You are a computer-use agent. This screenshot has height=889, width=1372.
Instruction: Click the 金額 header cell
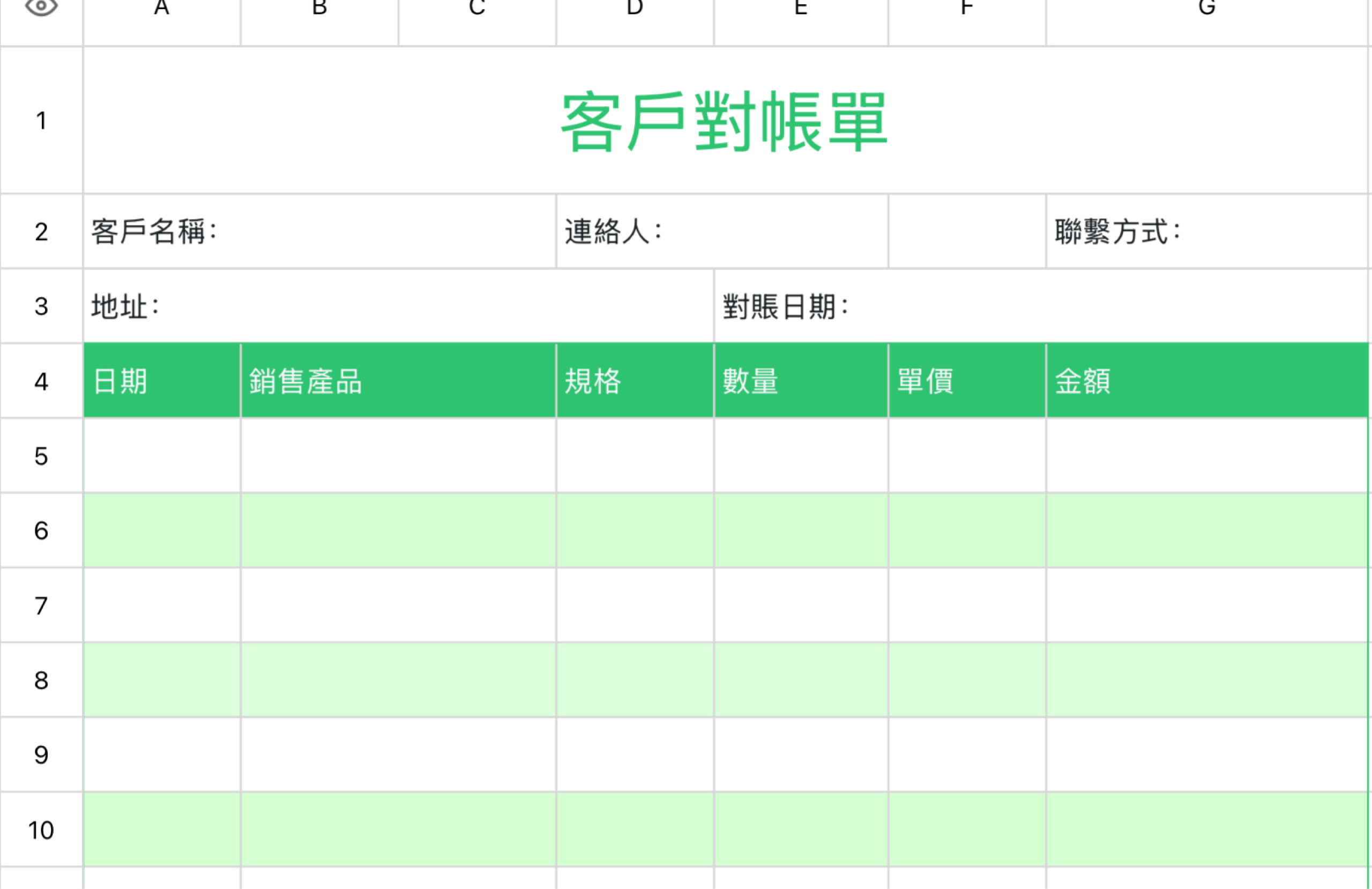[x=1207, y=381]
